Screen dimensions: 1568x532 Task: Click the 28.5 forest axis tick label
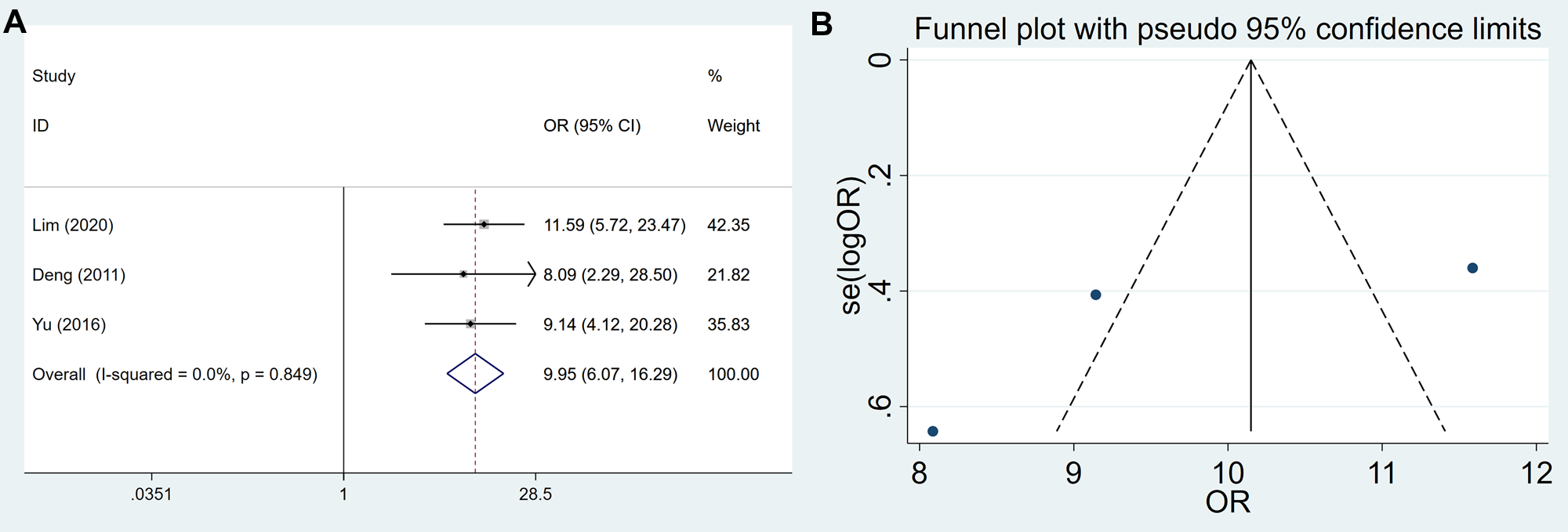pos(535,494)
